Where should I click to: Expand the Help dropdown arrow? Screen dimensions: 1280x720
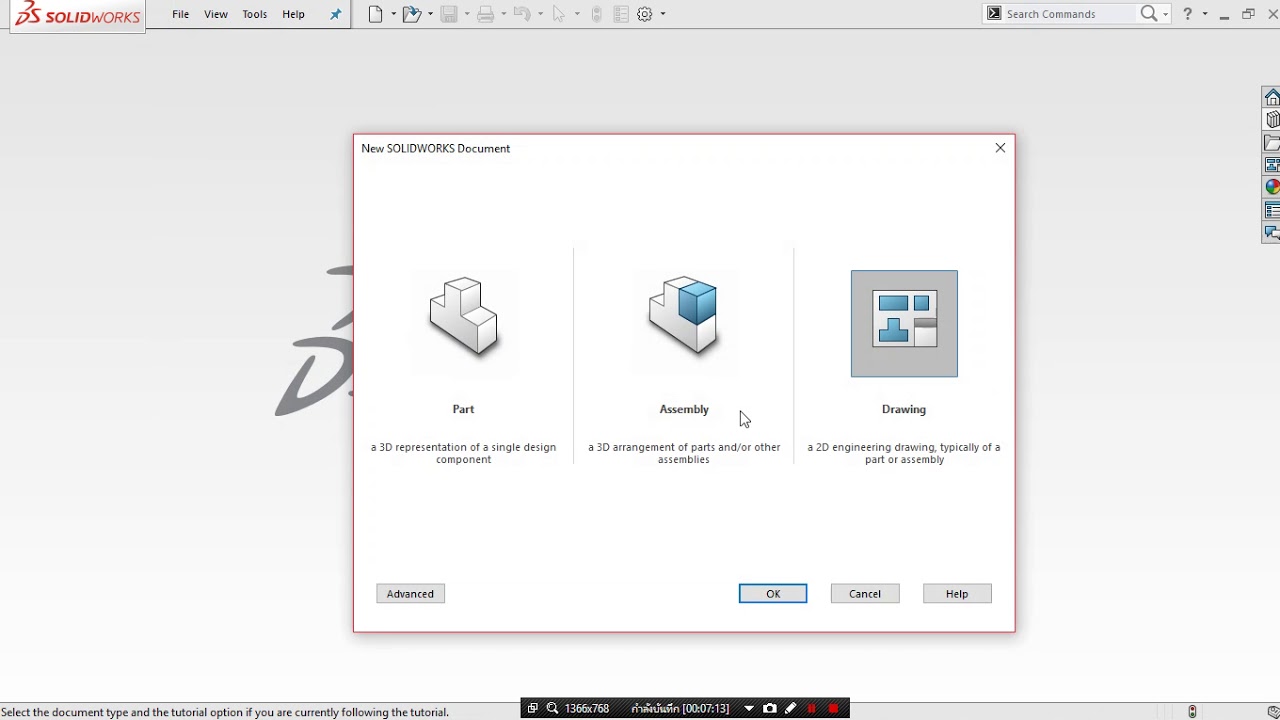1204,14
